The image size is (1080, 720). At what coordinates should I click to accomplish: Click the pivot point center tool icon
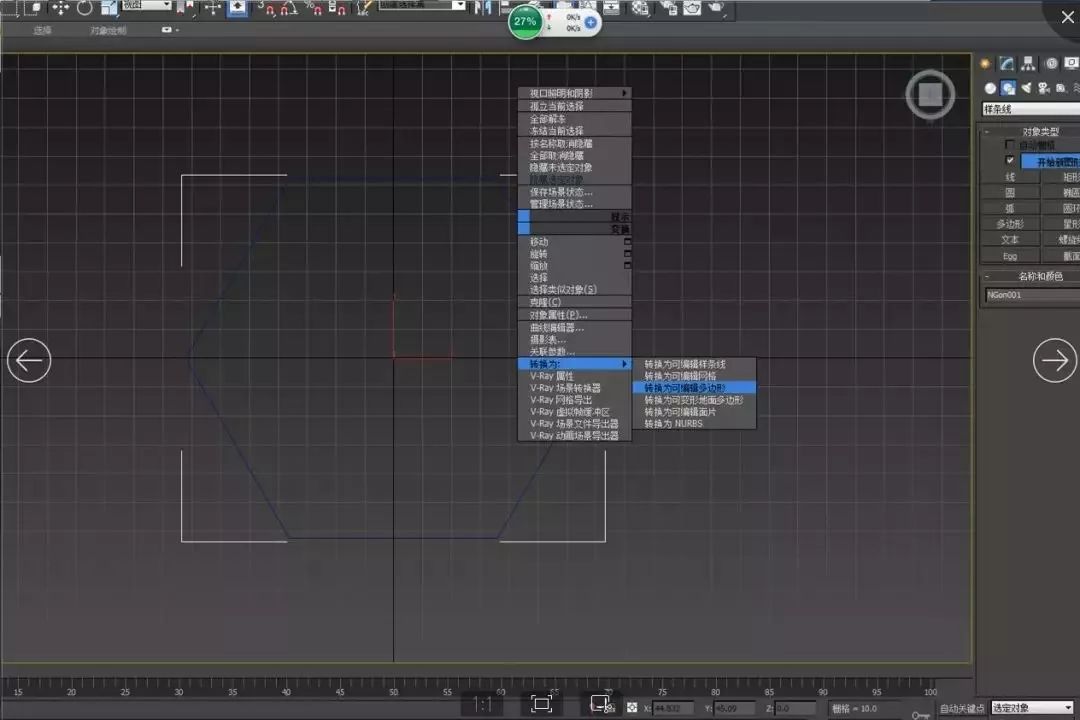point(185,8)
